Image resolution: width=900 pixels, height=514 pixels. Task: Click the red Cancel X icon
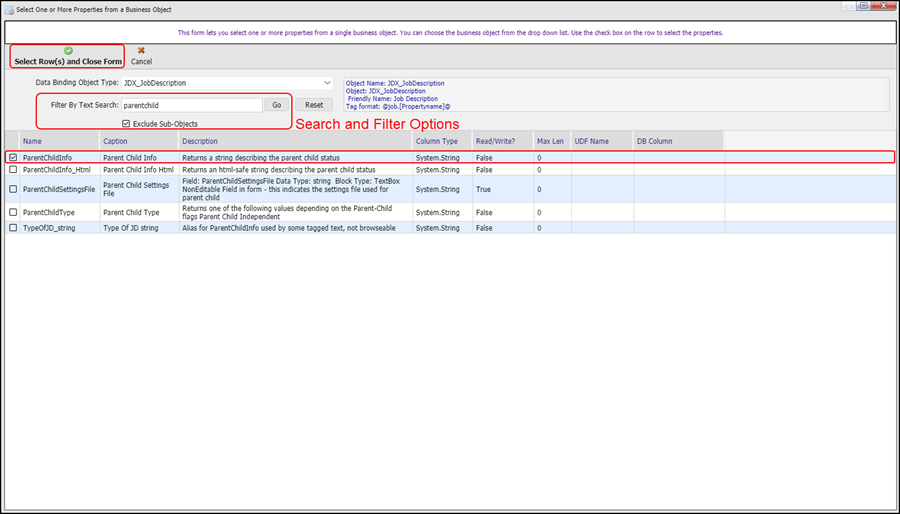(x=141, y=50)
